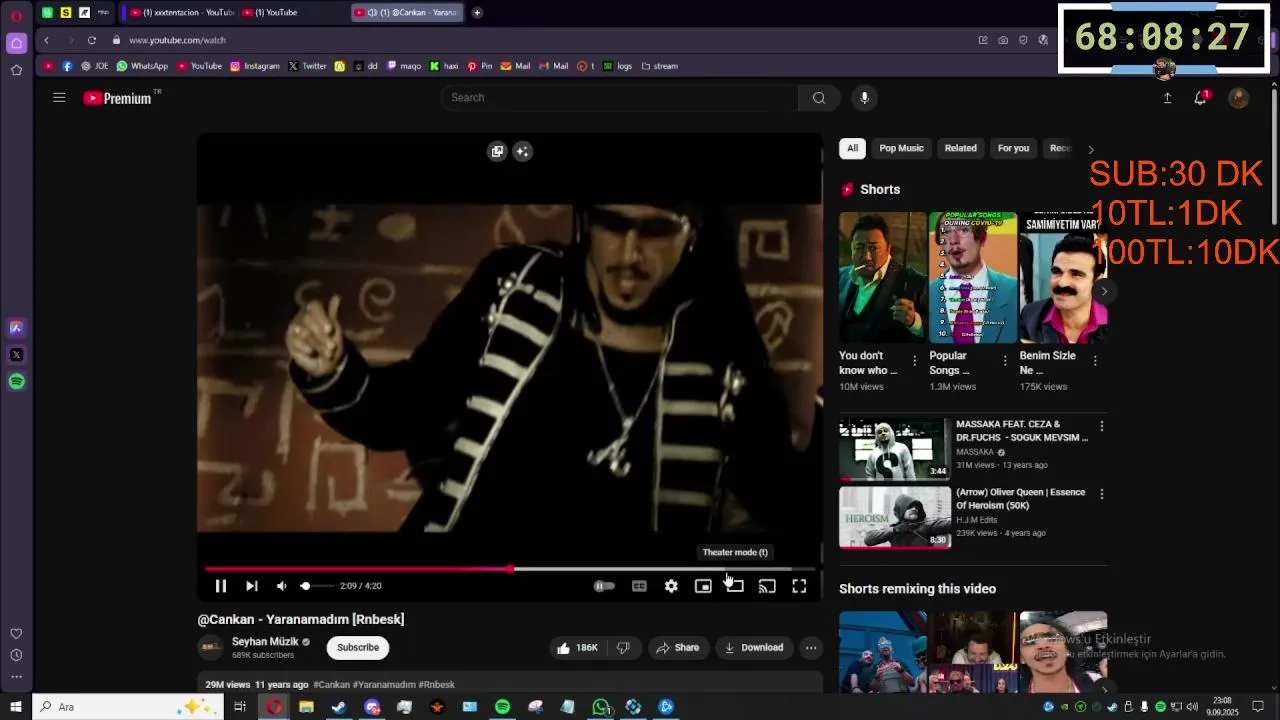Dislike the video with thumbs-down

tap(623, 647)
